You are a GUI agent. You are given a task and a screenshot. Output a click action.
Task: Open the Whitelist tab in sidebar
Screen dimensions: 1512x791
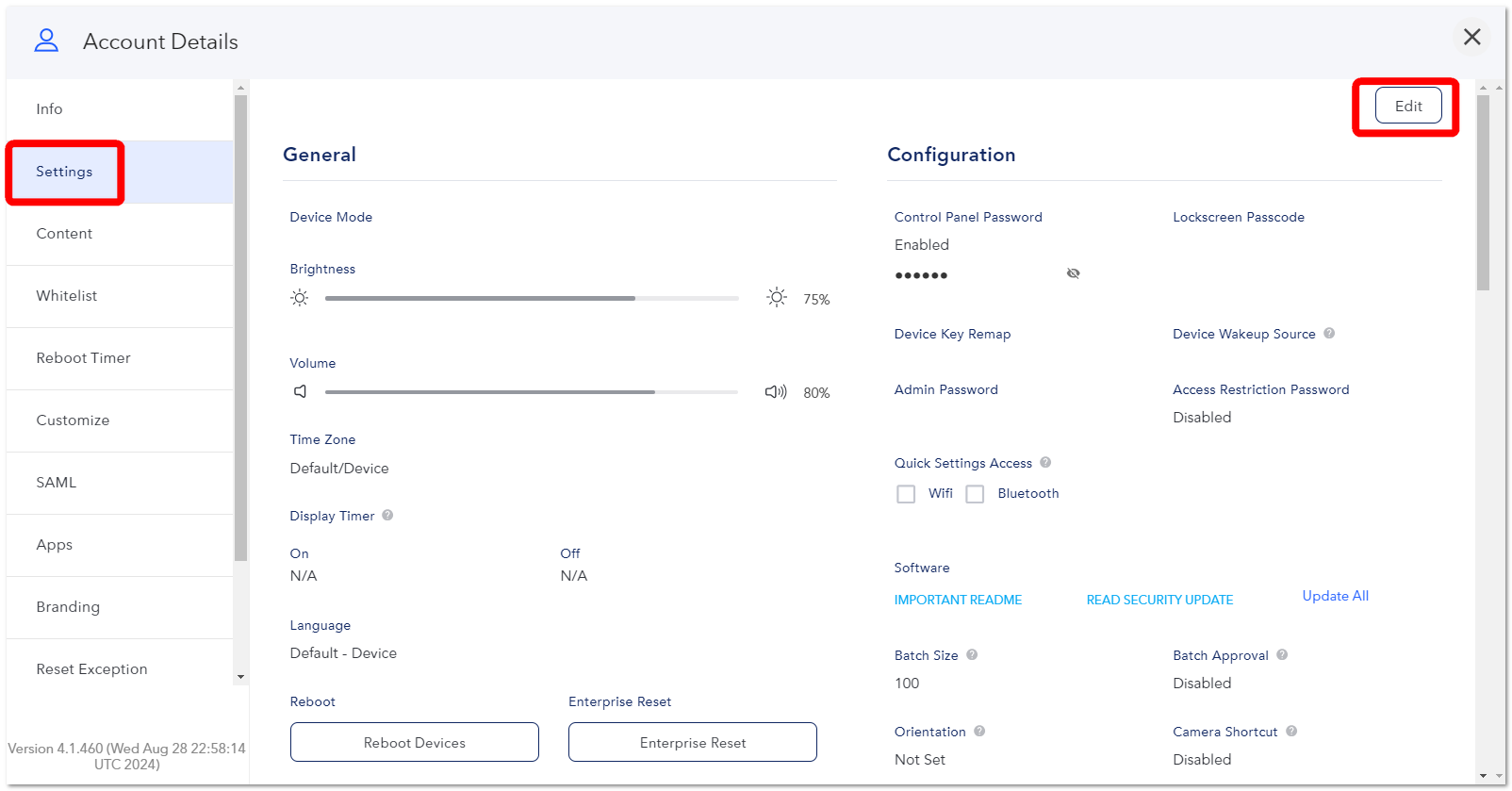120,296
